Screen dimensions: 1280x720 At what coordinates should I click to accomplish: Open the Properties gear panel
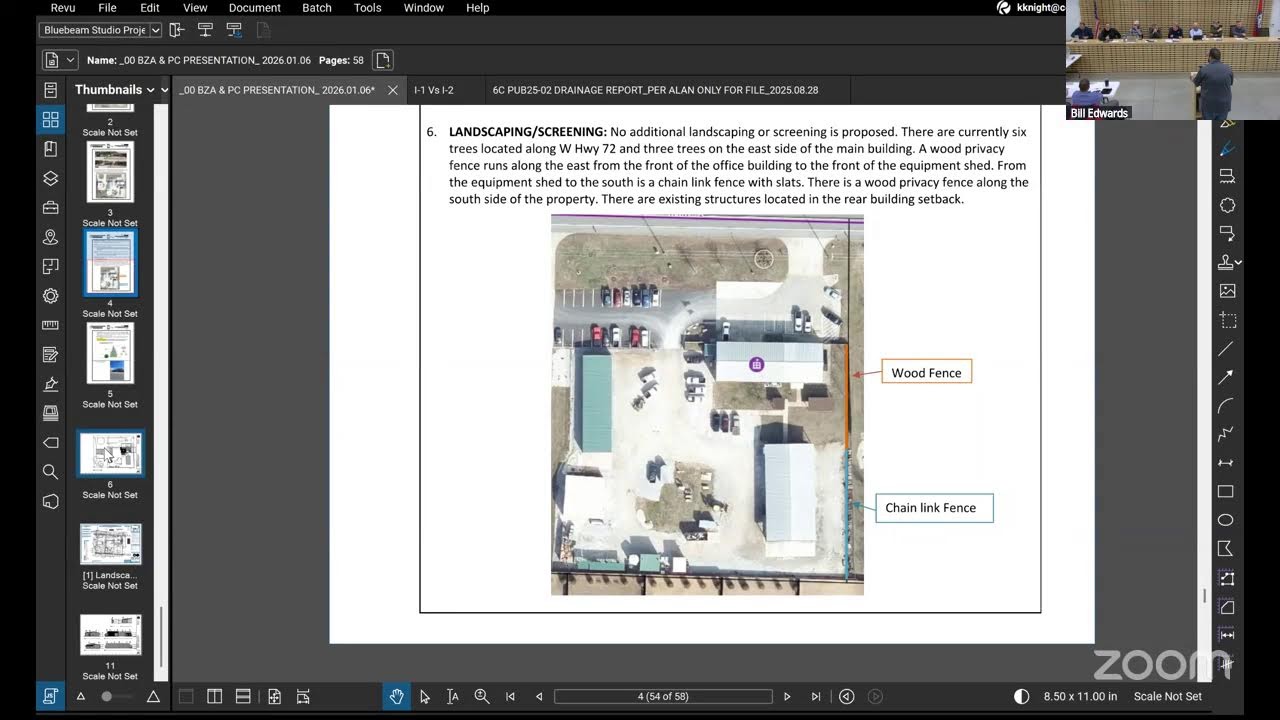click(50, 296)
